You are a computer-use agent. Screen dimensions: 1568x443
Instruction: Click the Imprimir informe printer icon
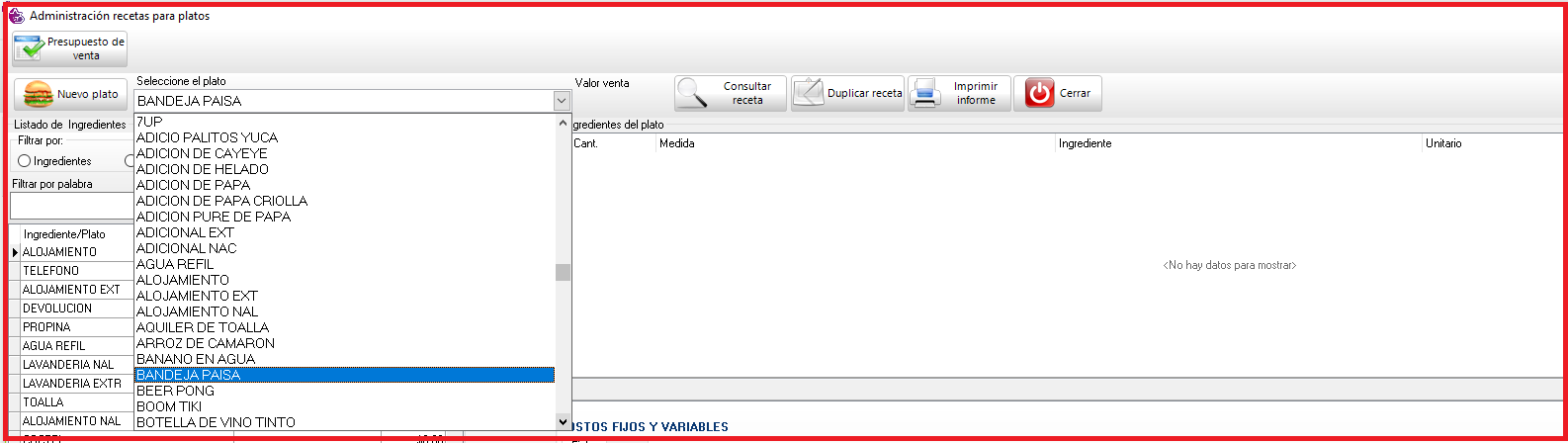[927, 94]
